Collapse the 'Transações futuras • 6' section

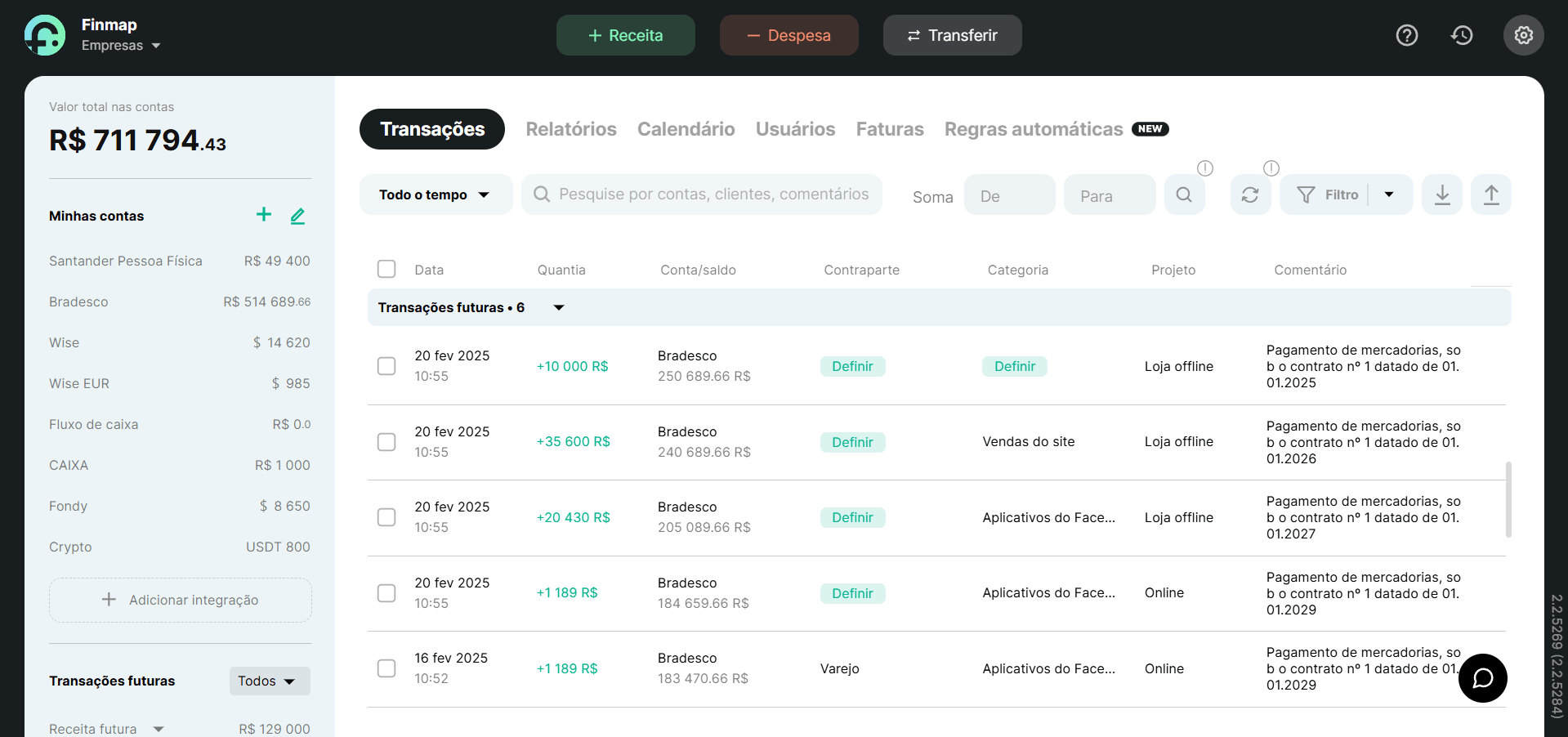(558, 308)
